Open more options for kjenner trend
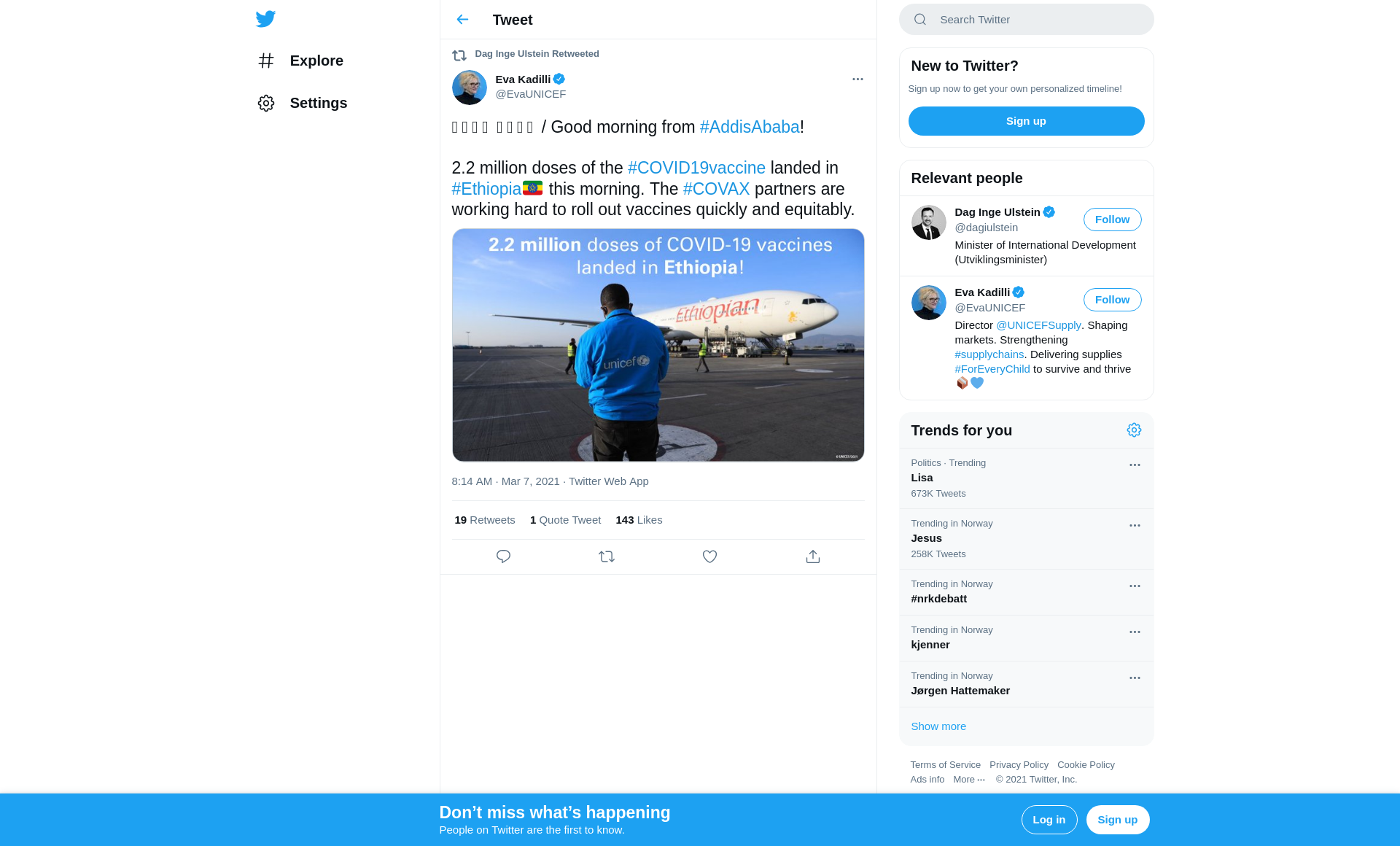The width and height of the screenshot is (1400, 846). (x=1135, y=632)
